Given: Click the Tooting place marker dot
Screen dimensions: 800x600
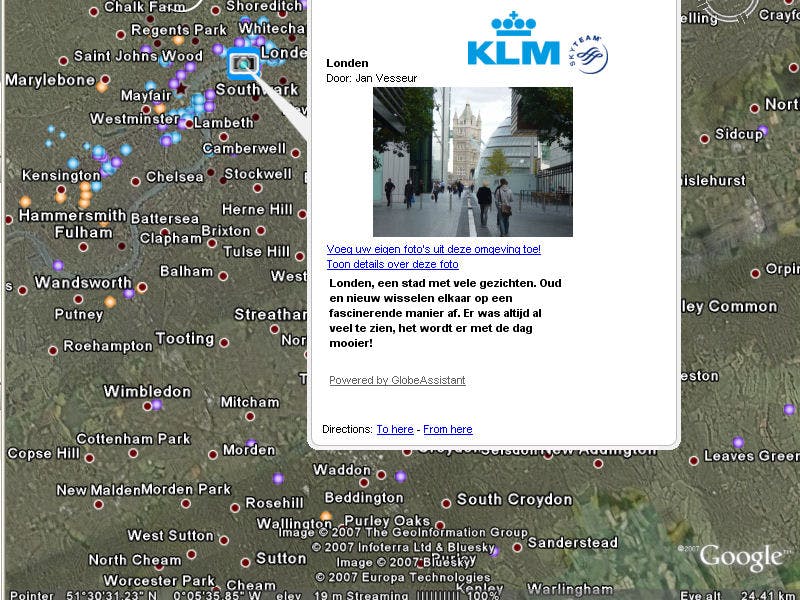Looking at the screenshot, I should [x=224, y=342].
